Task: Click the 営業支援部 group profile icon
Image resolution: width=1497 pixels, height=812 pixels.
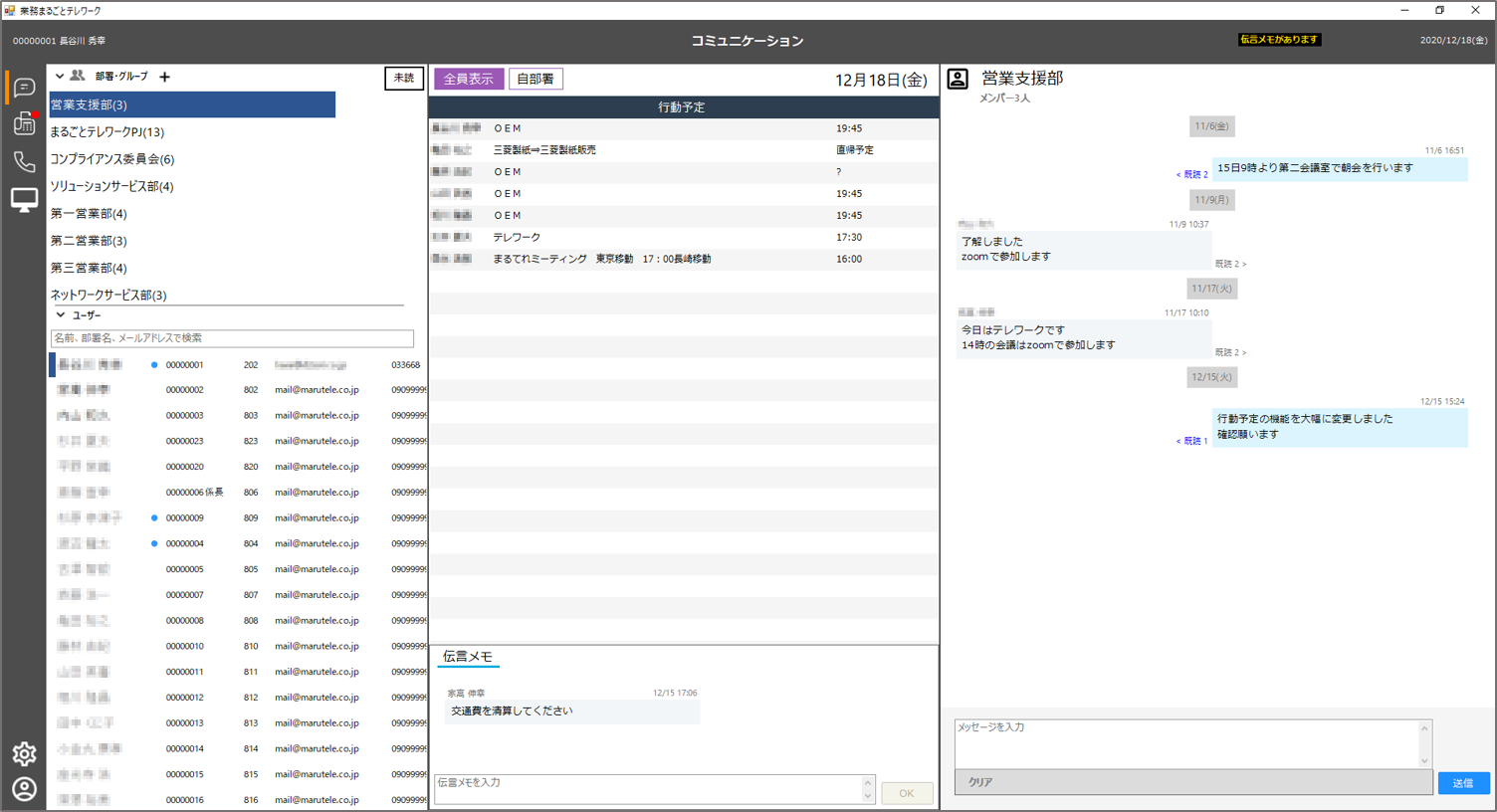Action: coord(958,80)
